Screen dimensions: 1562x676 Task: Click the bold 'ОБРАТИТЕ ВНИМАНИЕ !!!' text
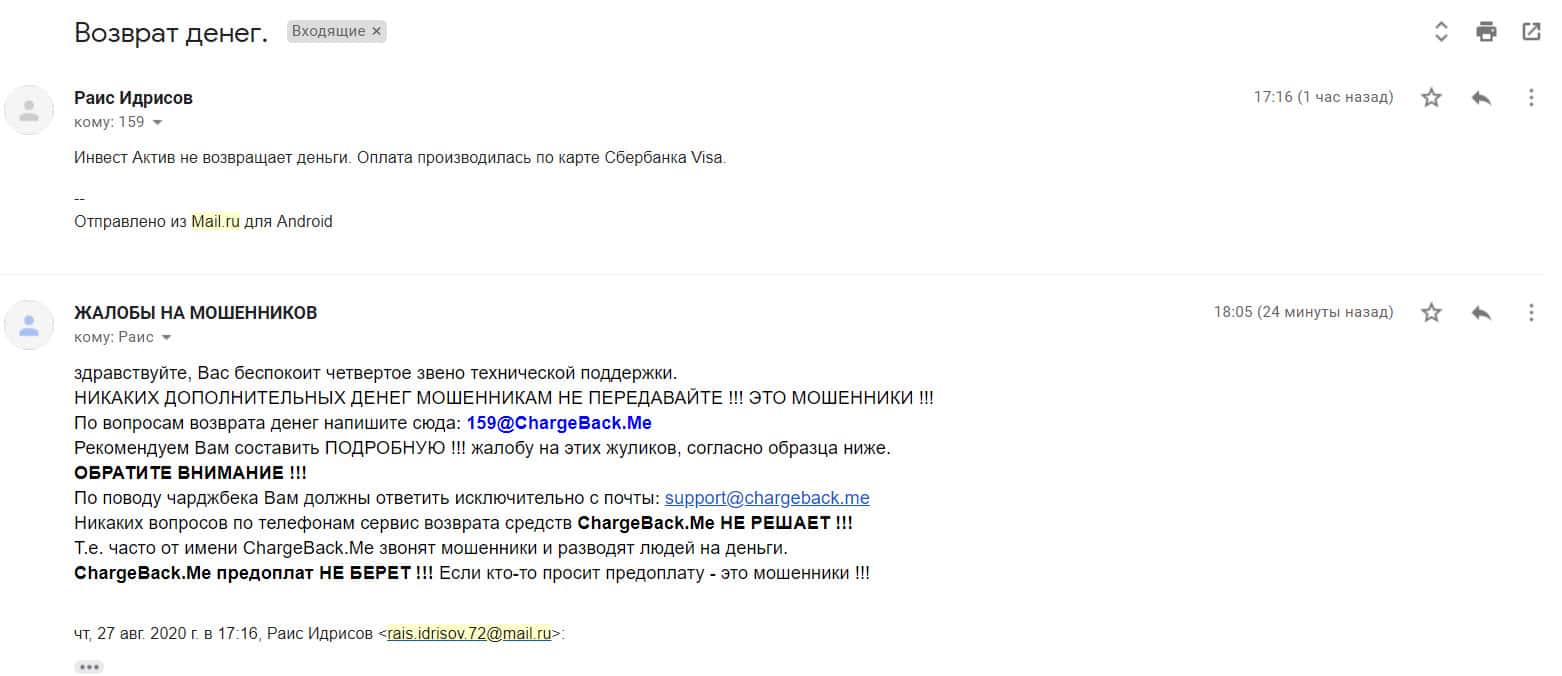pos(190,473)
